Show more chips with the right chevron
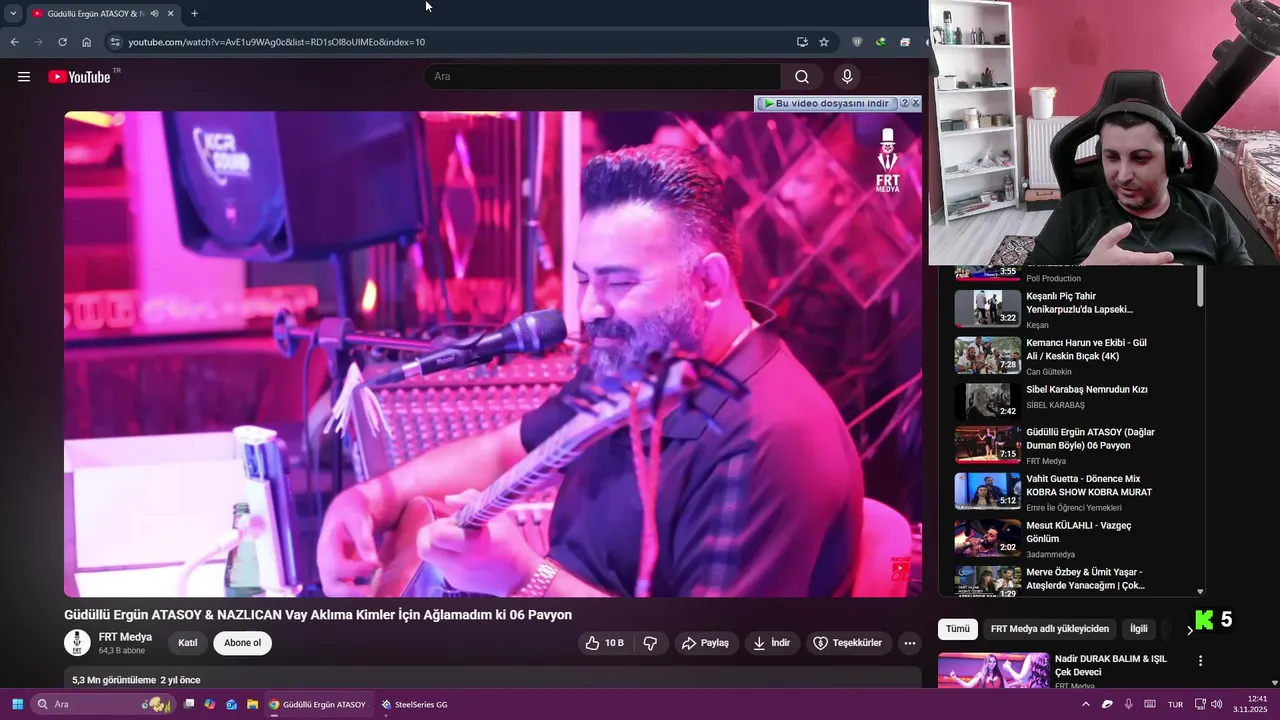This screenshot has width=1280, height=720. (1189, 630)
